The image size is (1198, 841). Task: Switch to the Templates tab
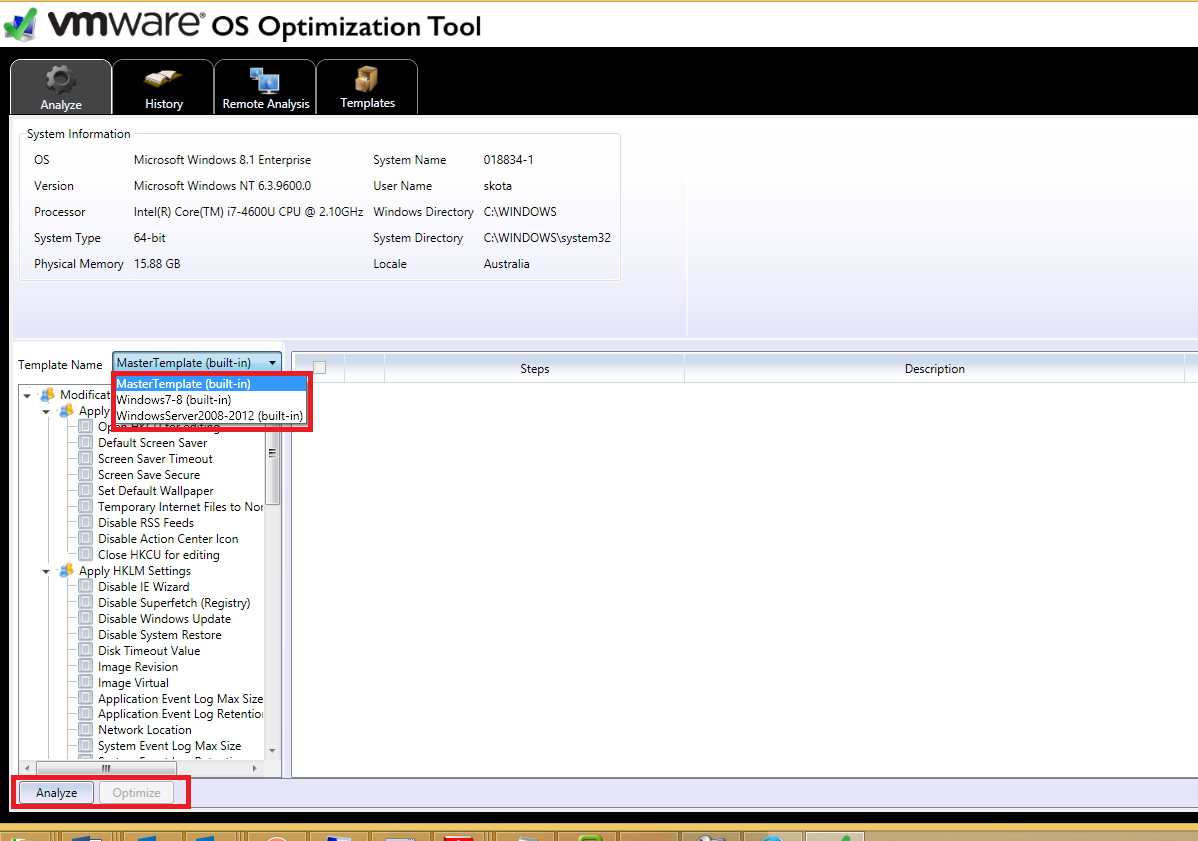pyautogui.click(x=367, y=87)
